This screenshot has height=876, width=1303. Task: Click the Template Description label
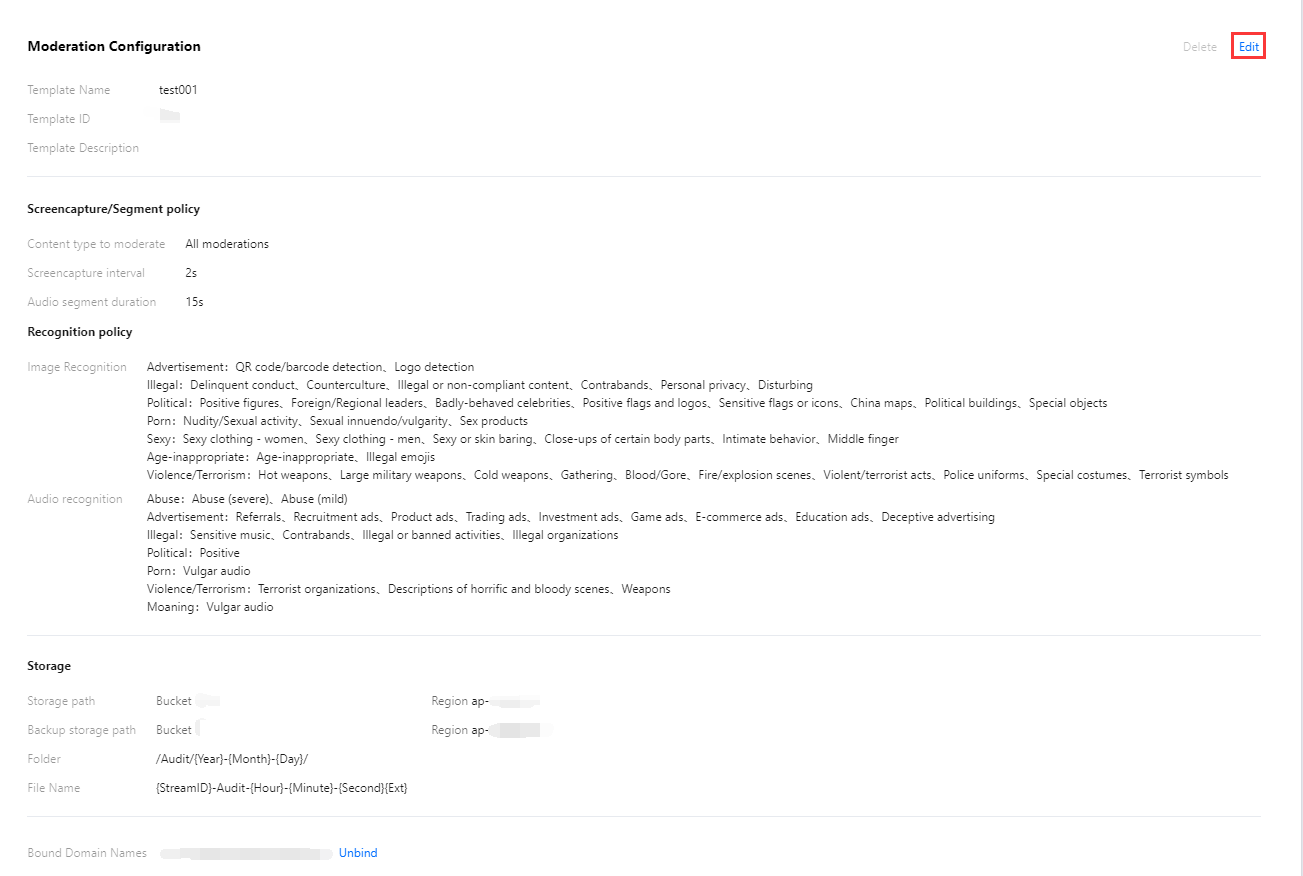pyautogui.click(x=83, y=148)
